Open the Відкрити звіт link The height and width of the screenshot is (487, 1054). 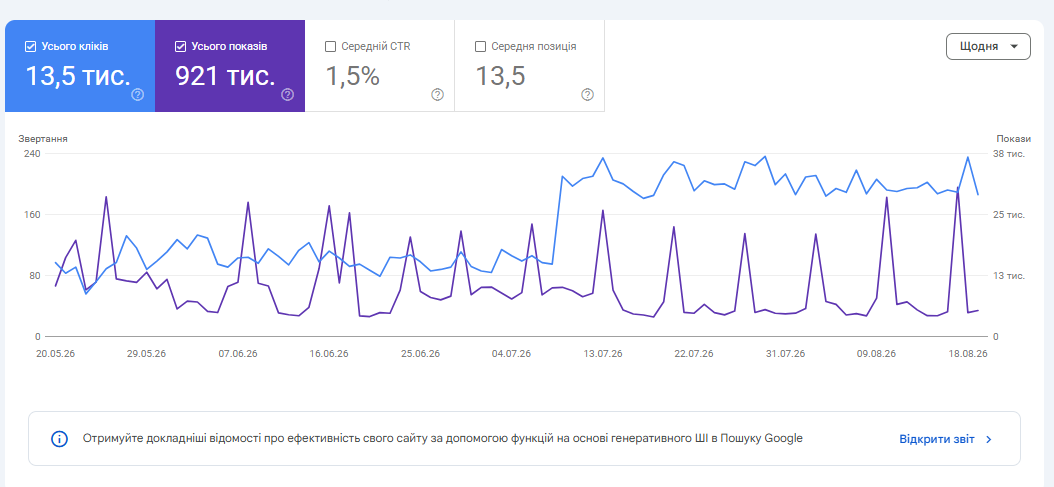[x=936, y=439]
